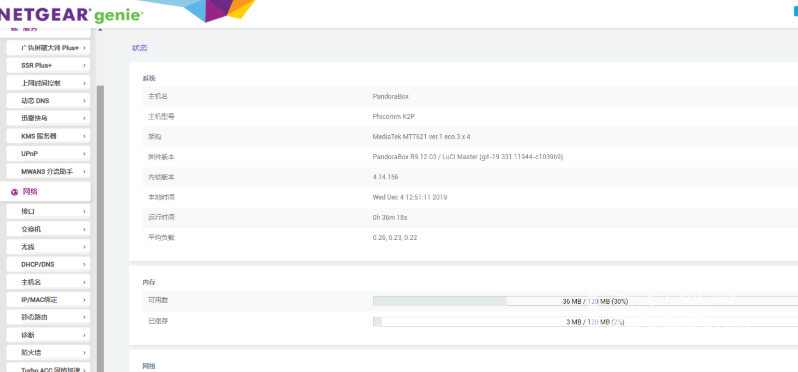The height and width of the screenshot is (372, 798).
Task: Click the 平均负载 row label
Action: tap(161, 238)
